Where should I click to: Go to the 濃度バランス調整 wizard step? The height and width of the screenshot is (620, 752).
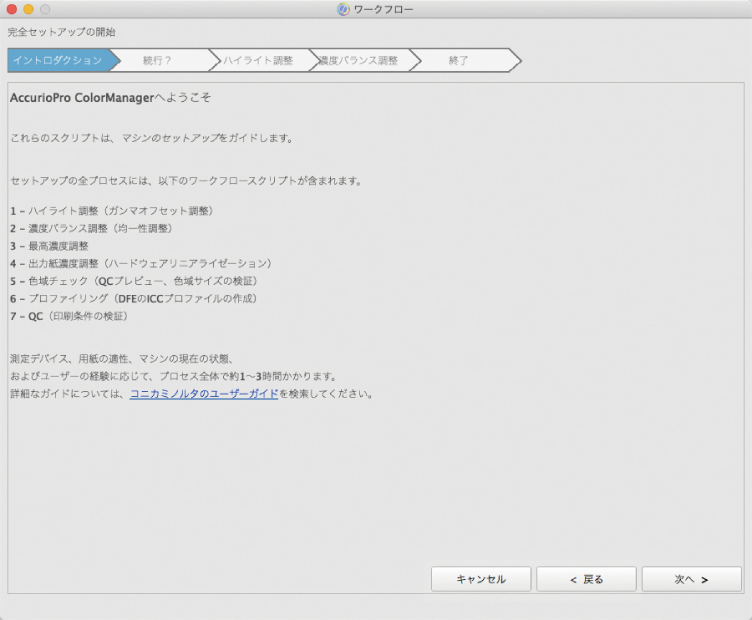pyautogui.click(x=360, y=60)
